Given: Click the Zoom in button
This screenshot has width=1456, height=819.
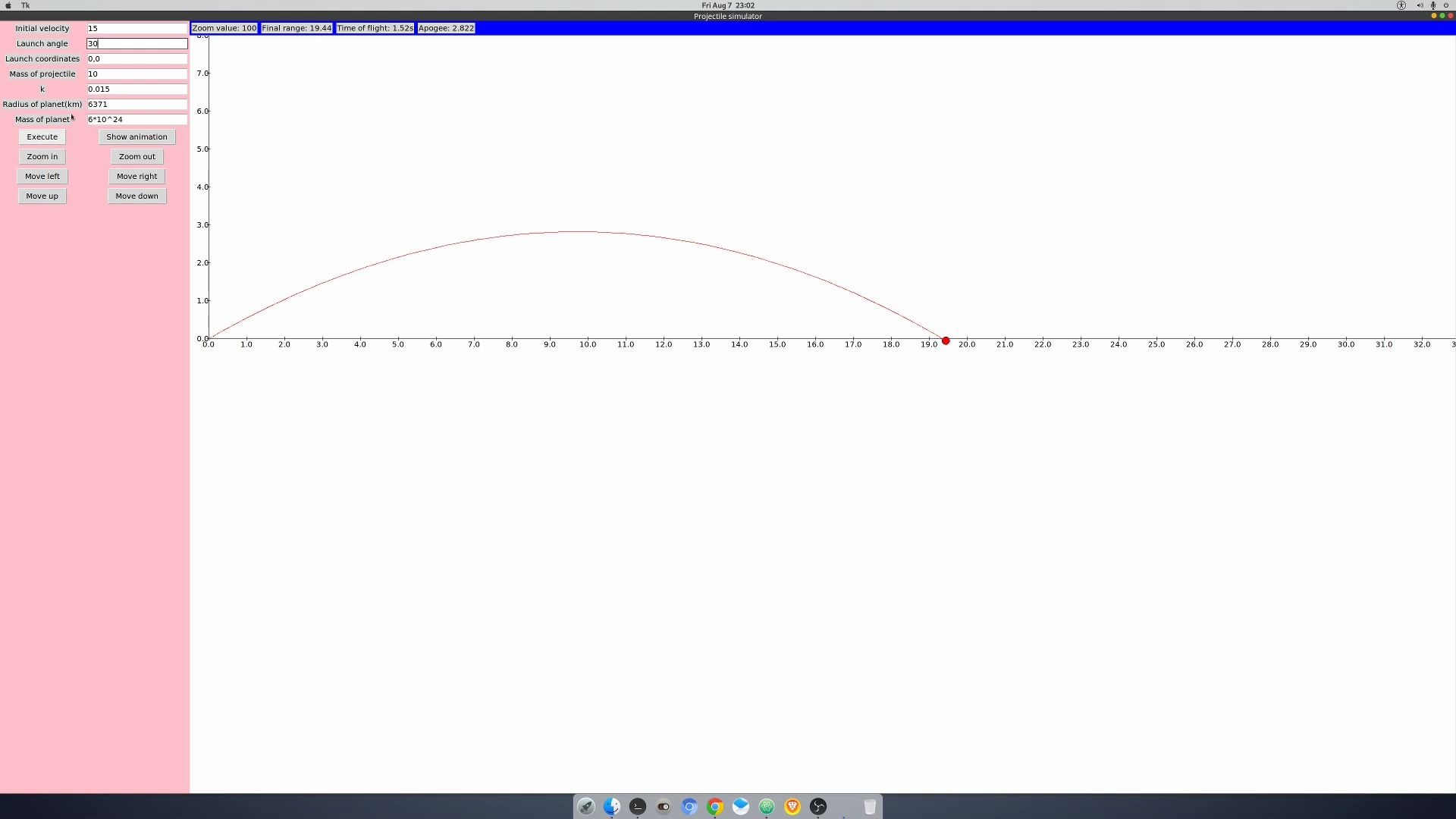Looking at the screenshot, I should [x=42, y=157].
